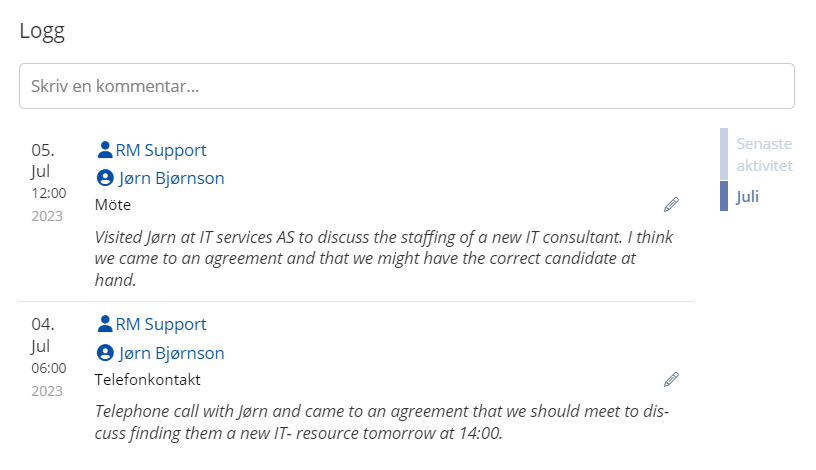
Task: Click the user icon beside RM Support in the 04. Jul entry
Action: tap(105, 325)
